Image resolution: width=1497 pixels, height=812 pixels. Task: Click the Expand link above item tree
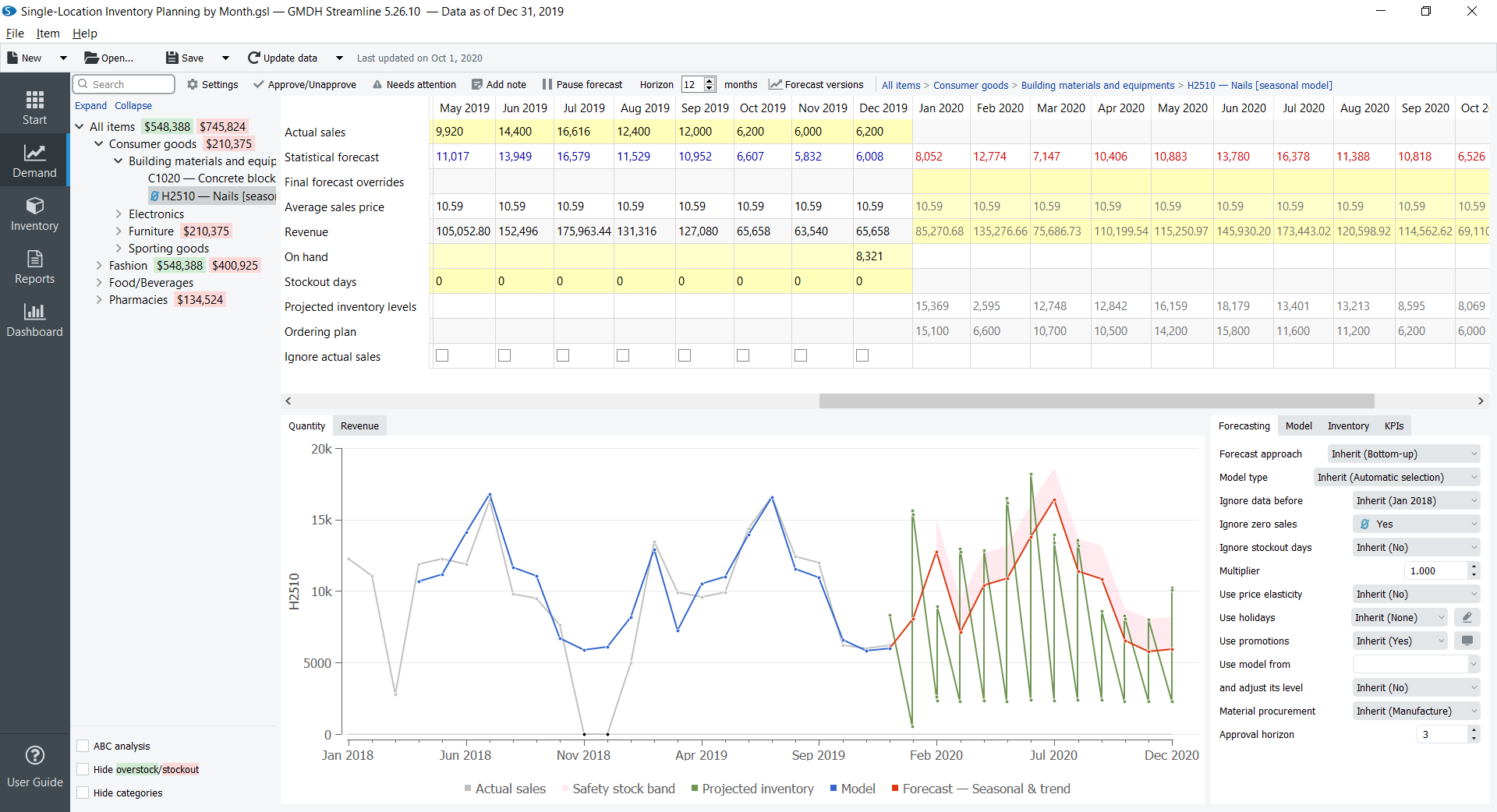point(90,105)
